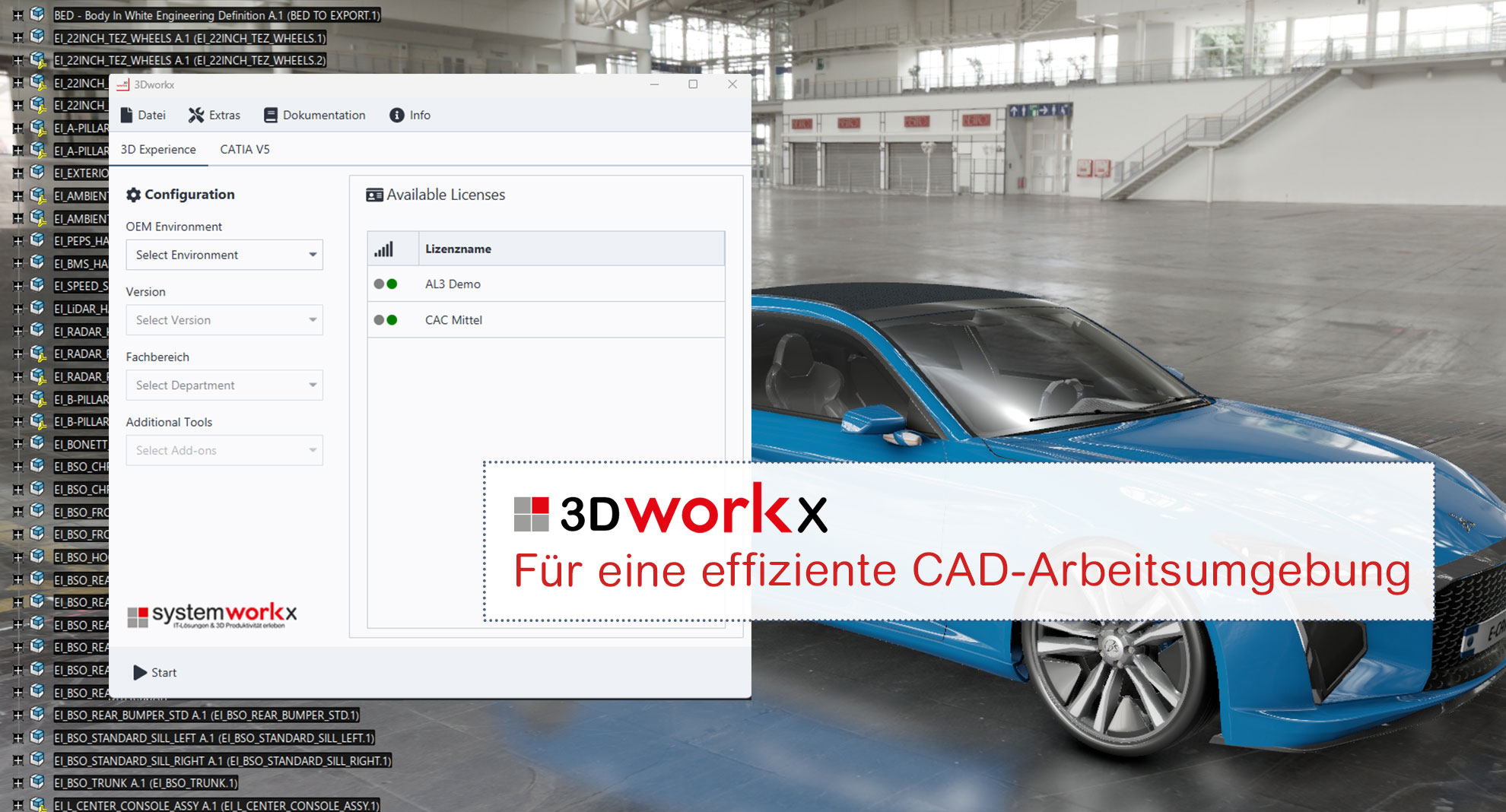The height and width of the screenshot is (812, 1506).
Task: Click the Lizenzname column header
Action: coord(571,249)
